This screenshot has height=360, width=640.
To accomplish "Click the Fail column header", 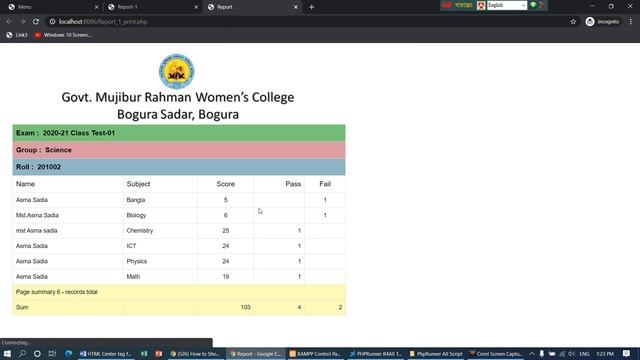I will click(325, 184).
